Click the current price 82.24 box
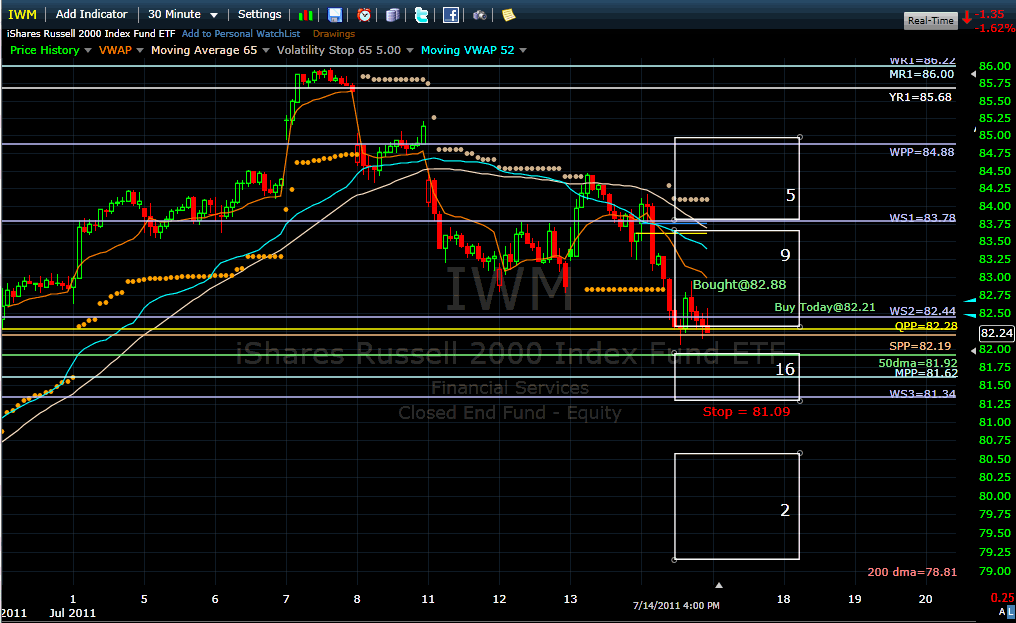Viewport: 1016px width, 623px height. pos(996,333)
